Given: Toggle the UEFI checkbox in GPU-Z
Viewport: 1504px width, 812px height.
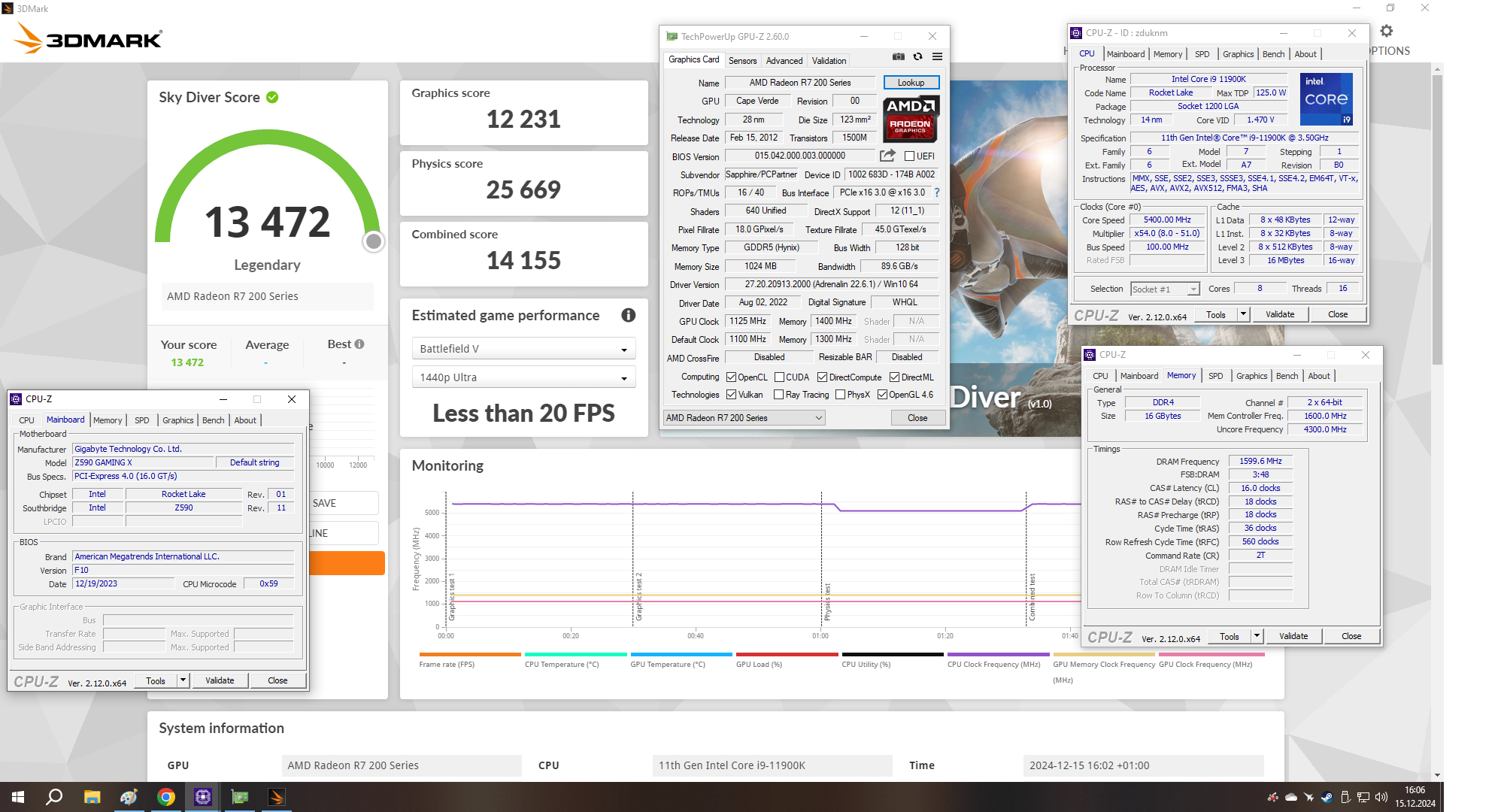Looking at the screenshot, I should (x=909, y=156).
